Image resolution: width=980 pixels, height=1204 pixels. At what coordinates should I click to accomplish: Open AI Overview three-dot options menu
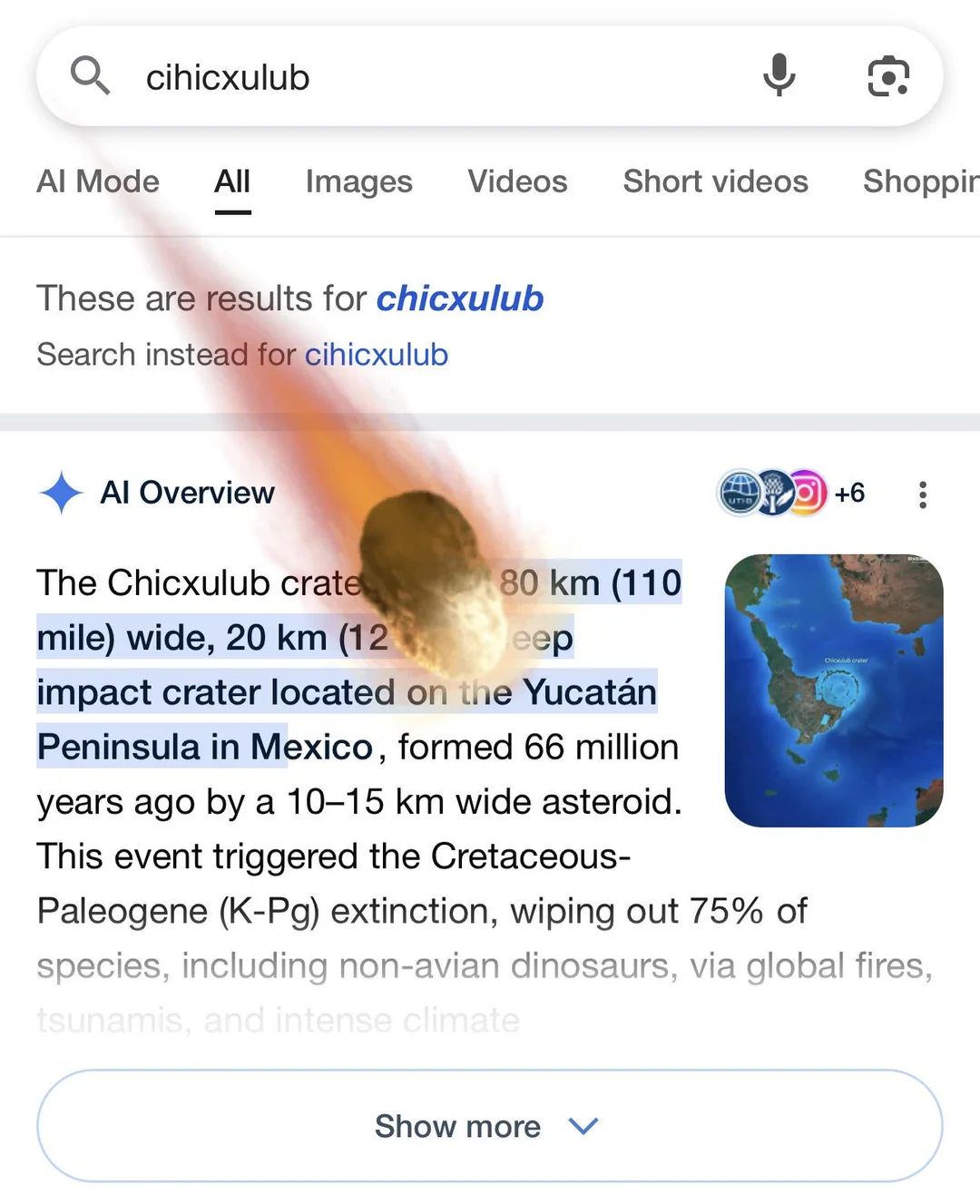922,494
